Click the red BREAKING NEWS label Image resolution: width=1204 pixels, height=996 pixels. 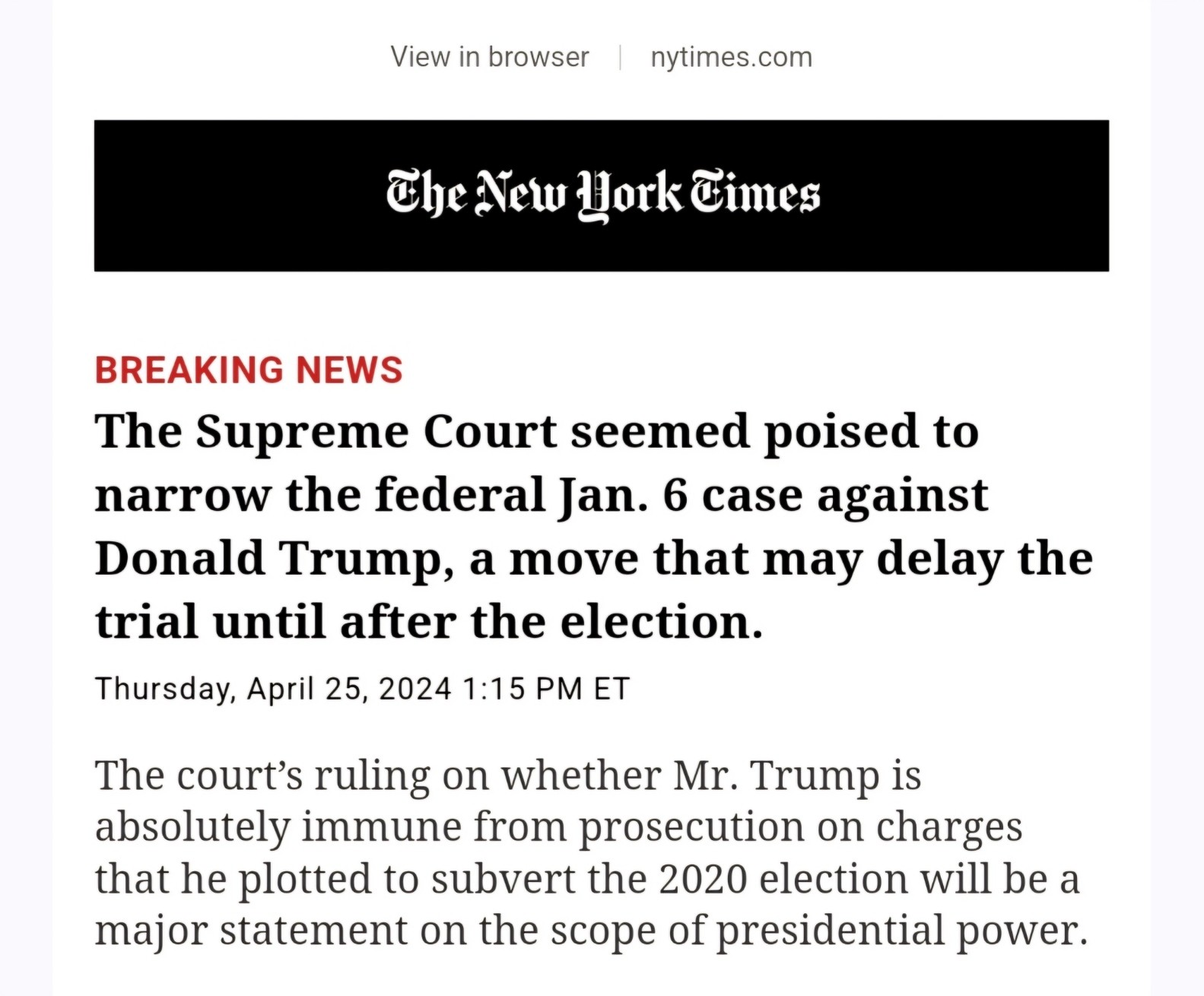(x=249, y=370)
